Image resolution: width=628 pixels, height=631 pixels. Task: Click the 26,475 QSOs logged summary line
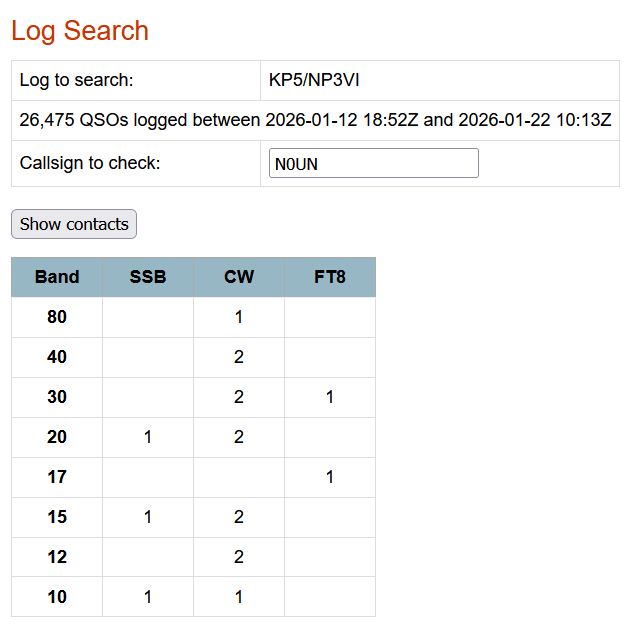click(315, 120)
